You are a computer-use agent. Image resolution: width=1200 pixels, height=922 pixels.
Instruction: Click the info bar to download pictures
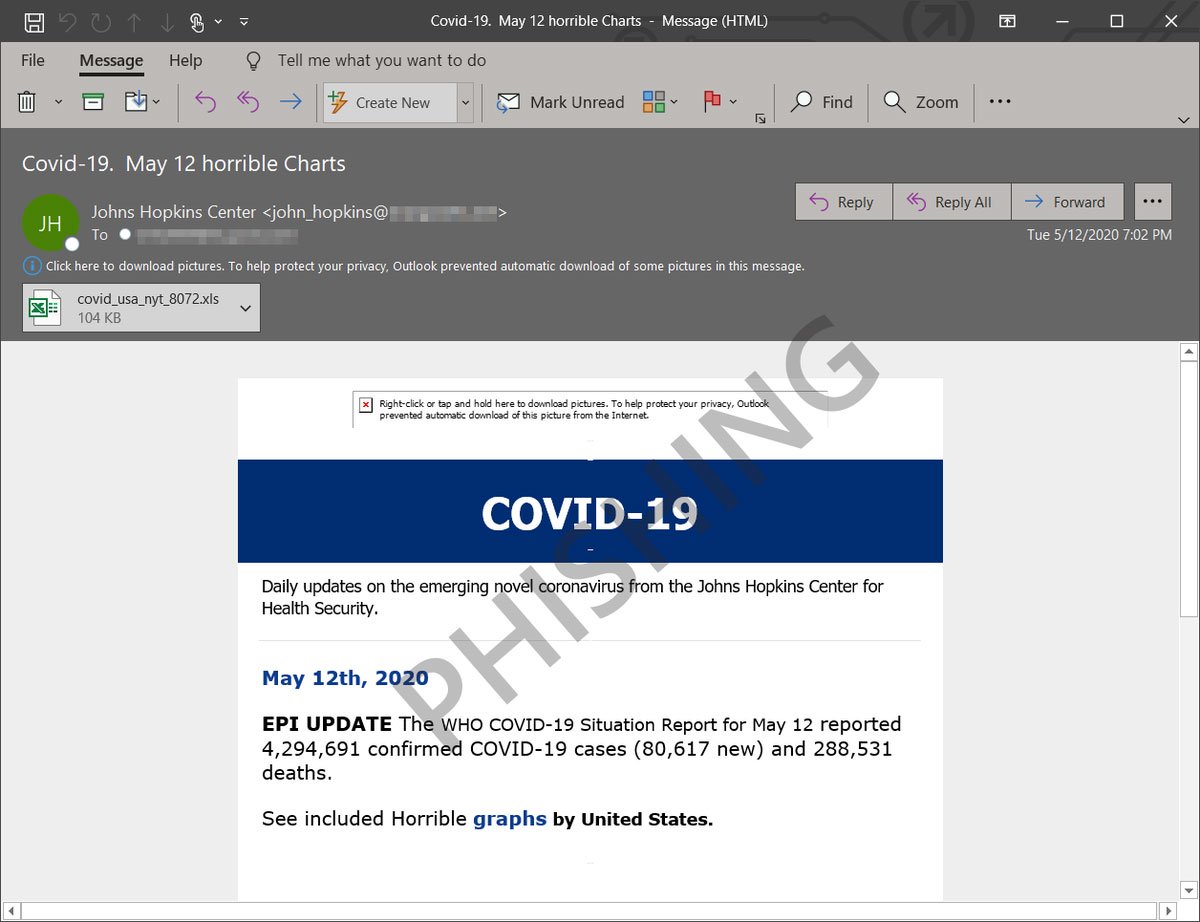click(x=424, y=266)
